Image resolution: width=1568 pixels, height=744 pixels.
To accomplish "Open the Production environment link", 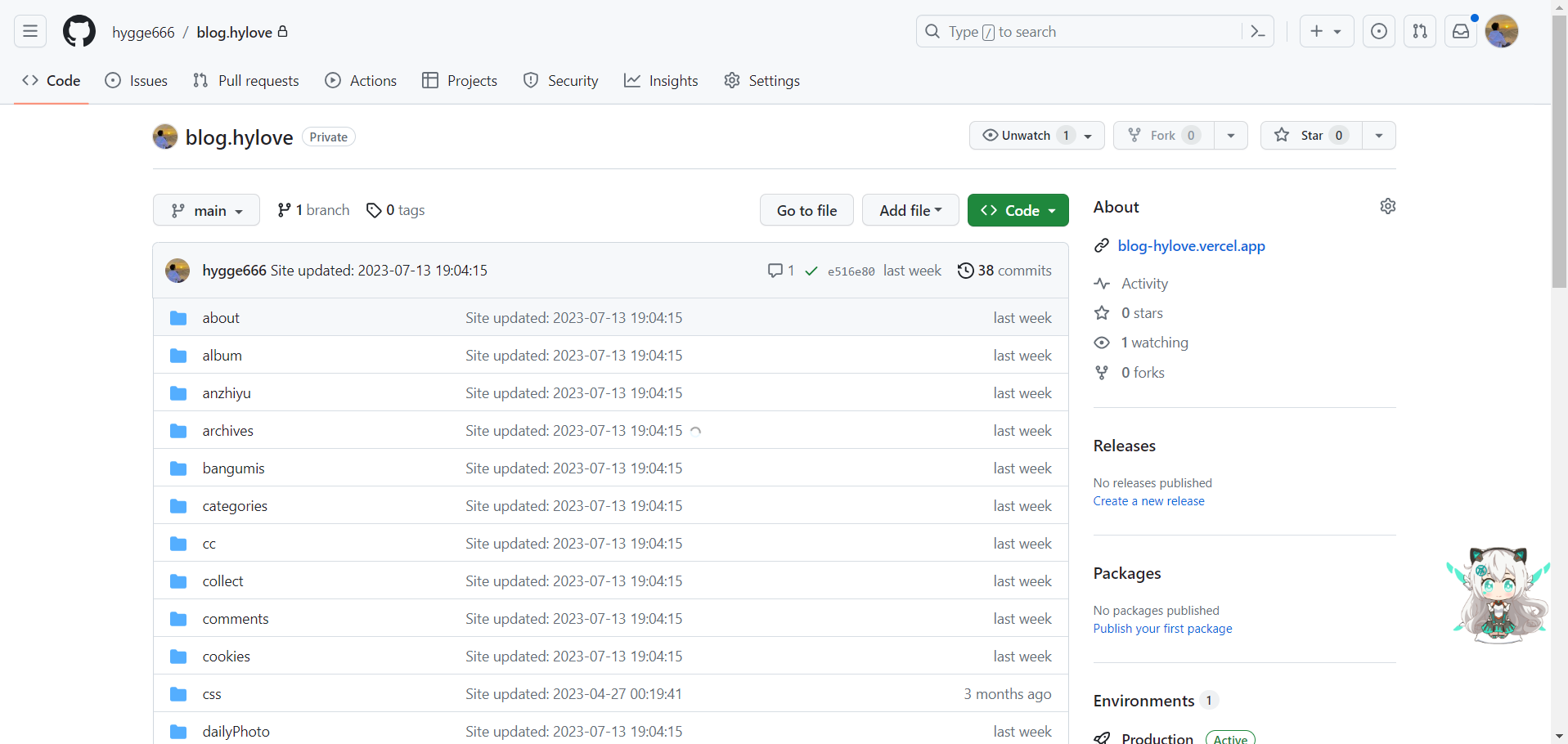I will (1157, 738).
